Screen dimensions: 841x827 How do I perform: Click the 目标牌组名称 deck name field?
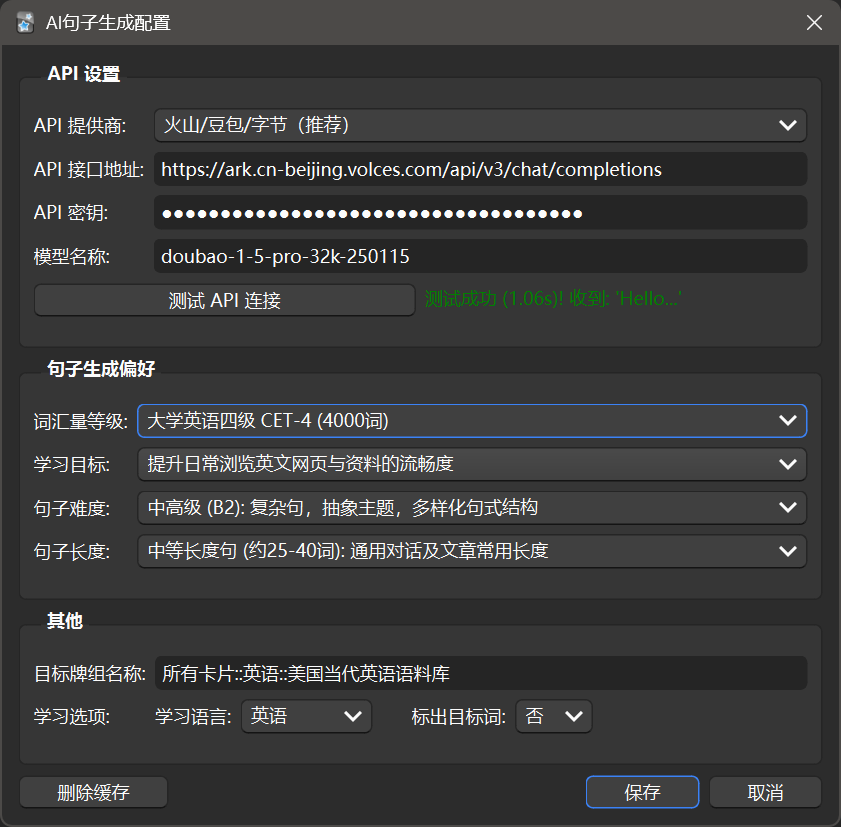click(481, 672)
